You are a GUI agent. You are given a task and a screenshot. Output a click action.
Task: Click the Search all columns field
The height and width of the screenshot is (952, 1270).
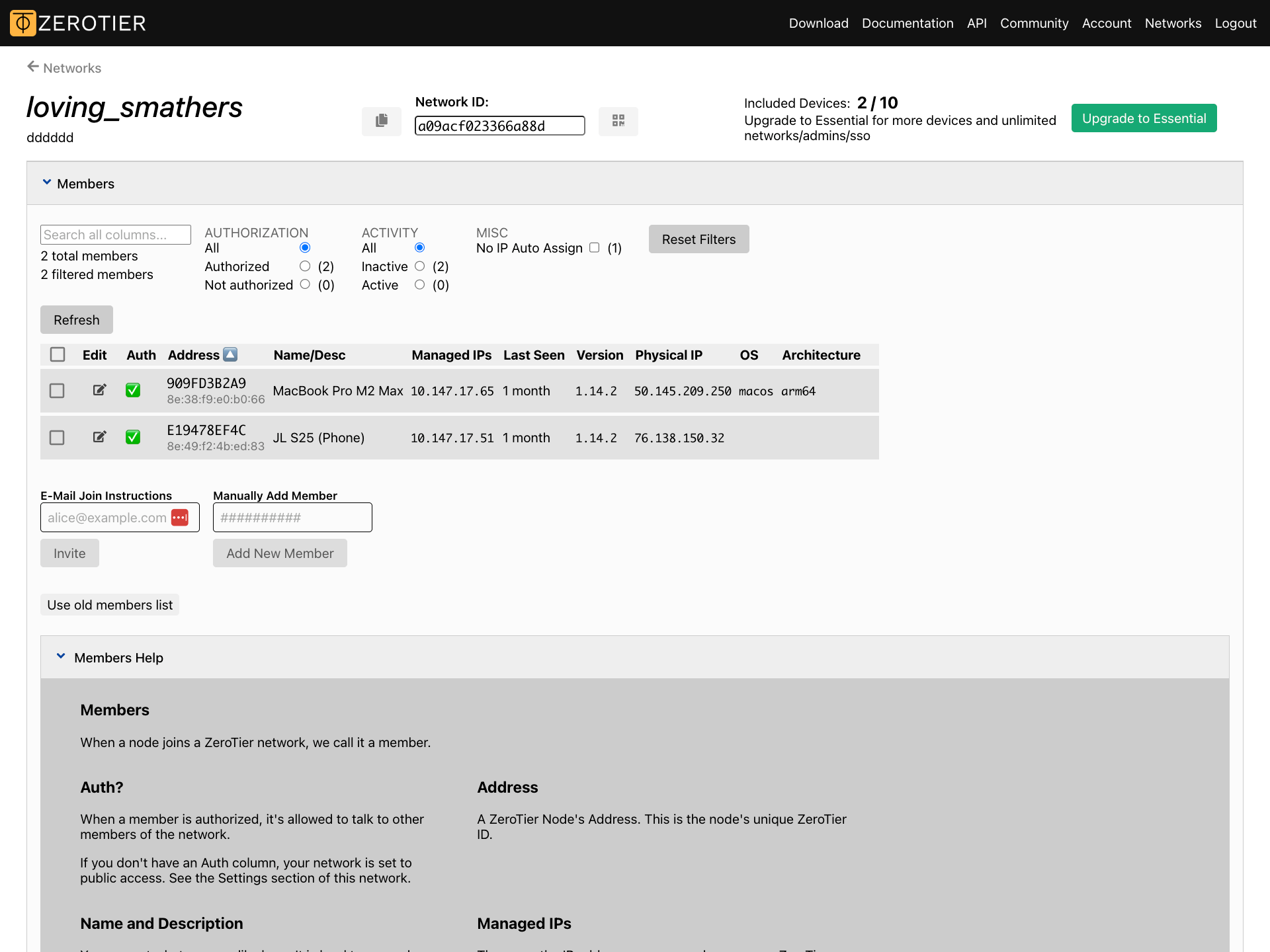pyautogui.click(x=115, y=235)
